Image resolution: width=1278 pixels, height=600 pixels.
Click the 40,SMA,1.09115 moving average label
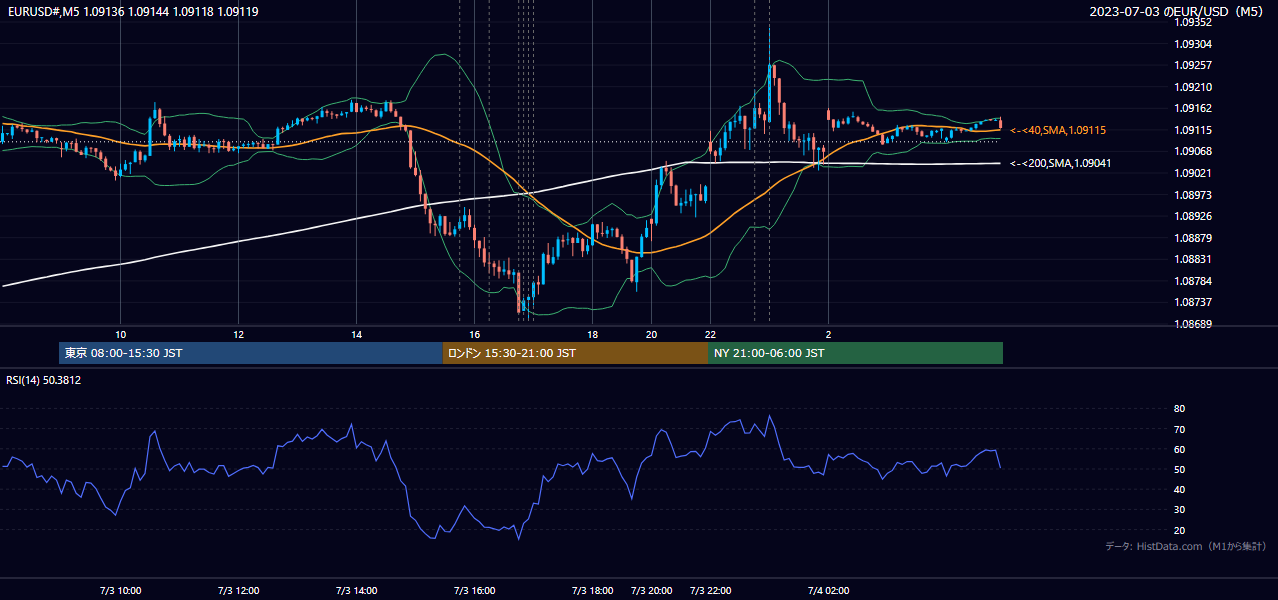pos(1058,130)
